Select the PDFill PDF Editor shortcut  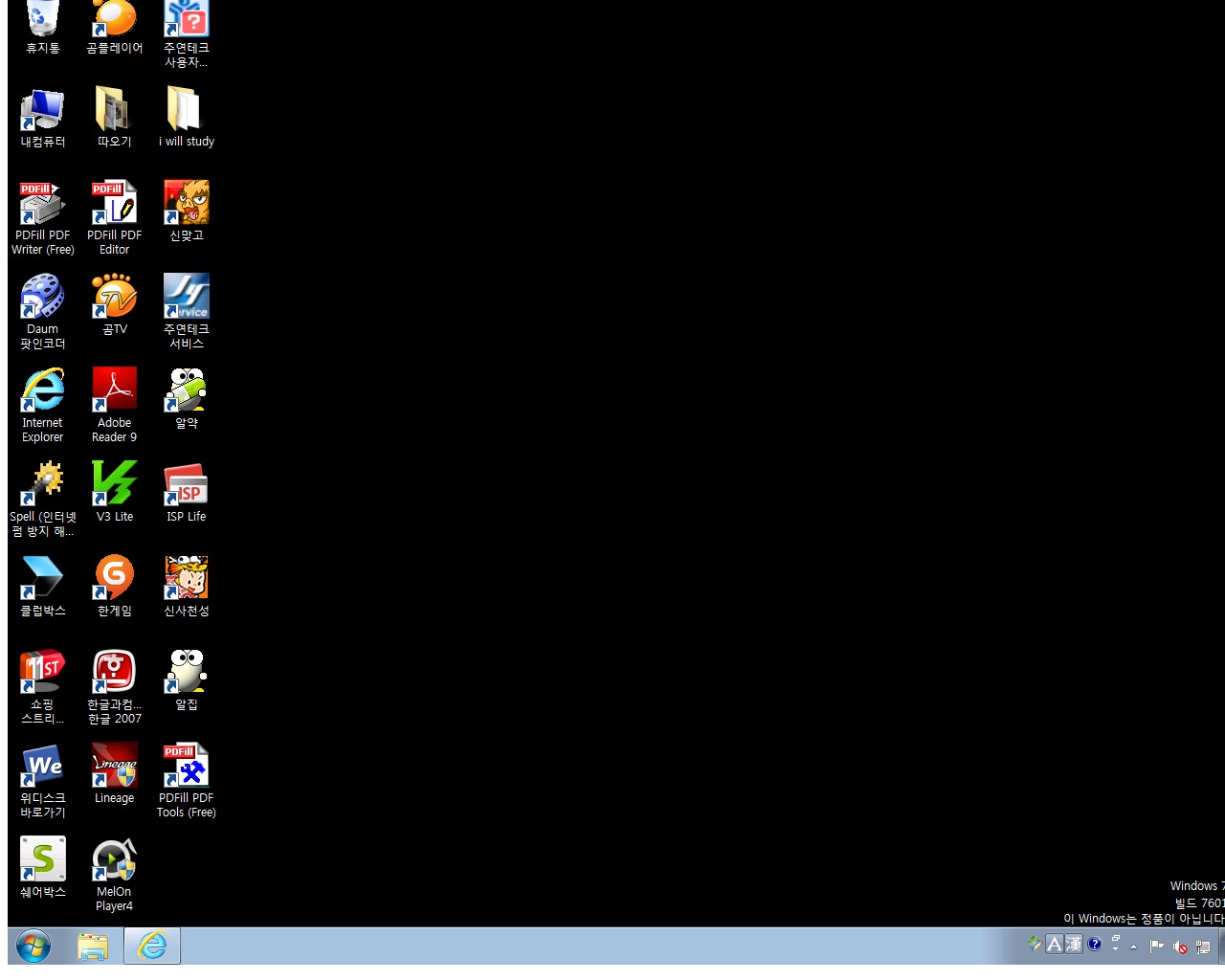(114, 218)
